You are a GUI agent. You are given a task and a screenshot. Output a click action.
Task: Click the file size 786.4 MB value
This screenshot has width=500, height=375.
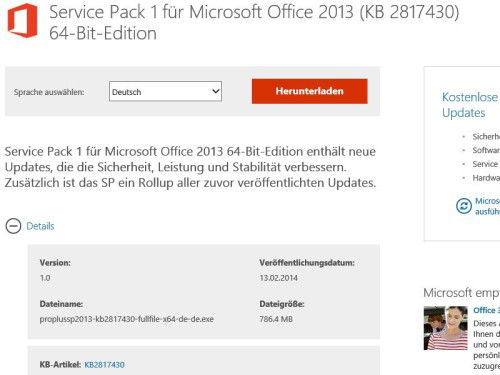[x=276, y=319]
